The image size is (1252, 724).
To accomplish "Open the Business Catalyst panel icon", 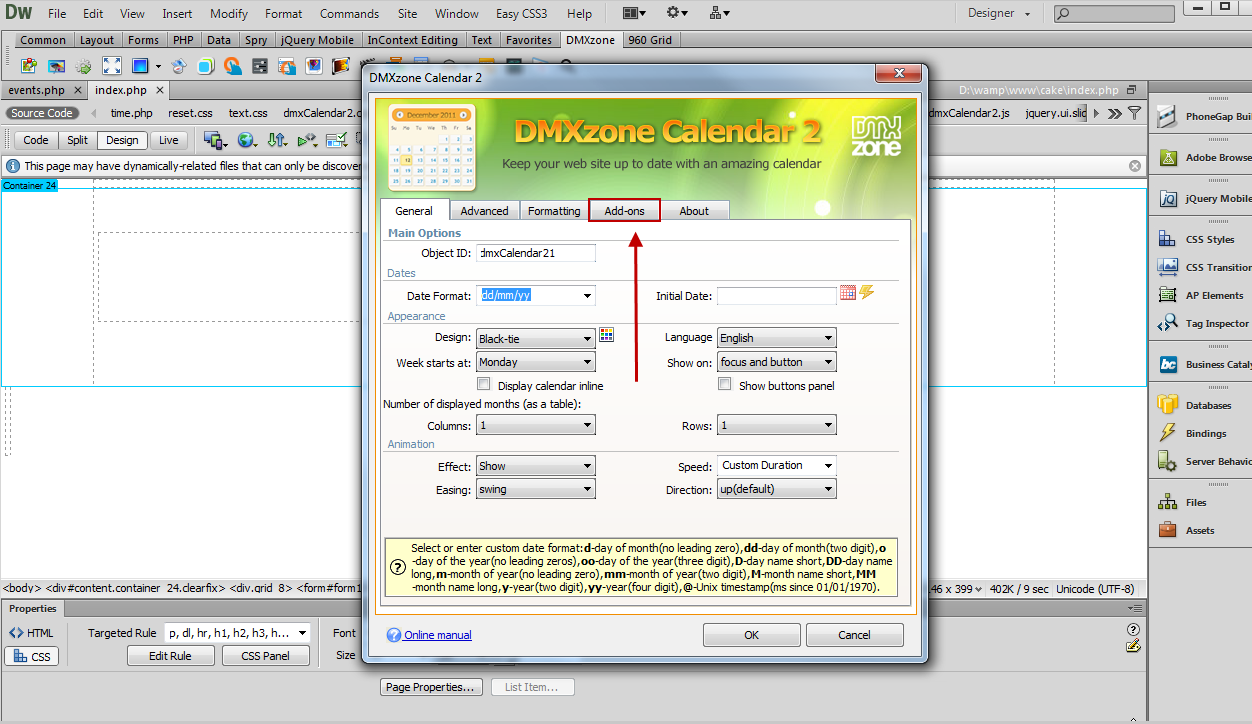I will click(1167, 365).
